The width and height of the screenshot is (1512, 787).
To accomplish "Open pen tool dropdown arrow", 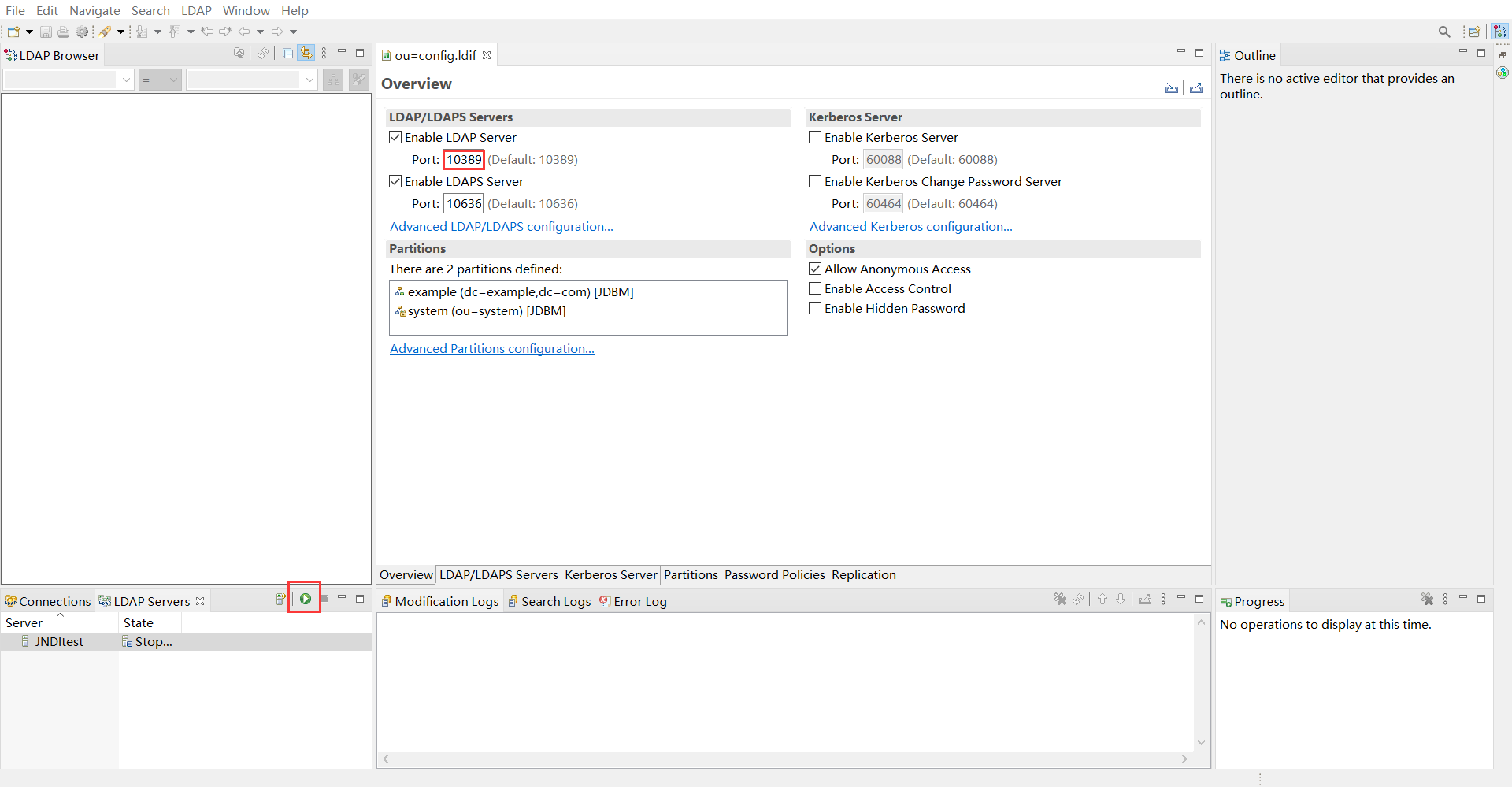I will (x=120, y=32).
